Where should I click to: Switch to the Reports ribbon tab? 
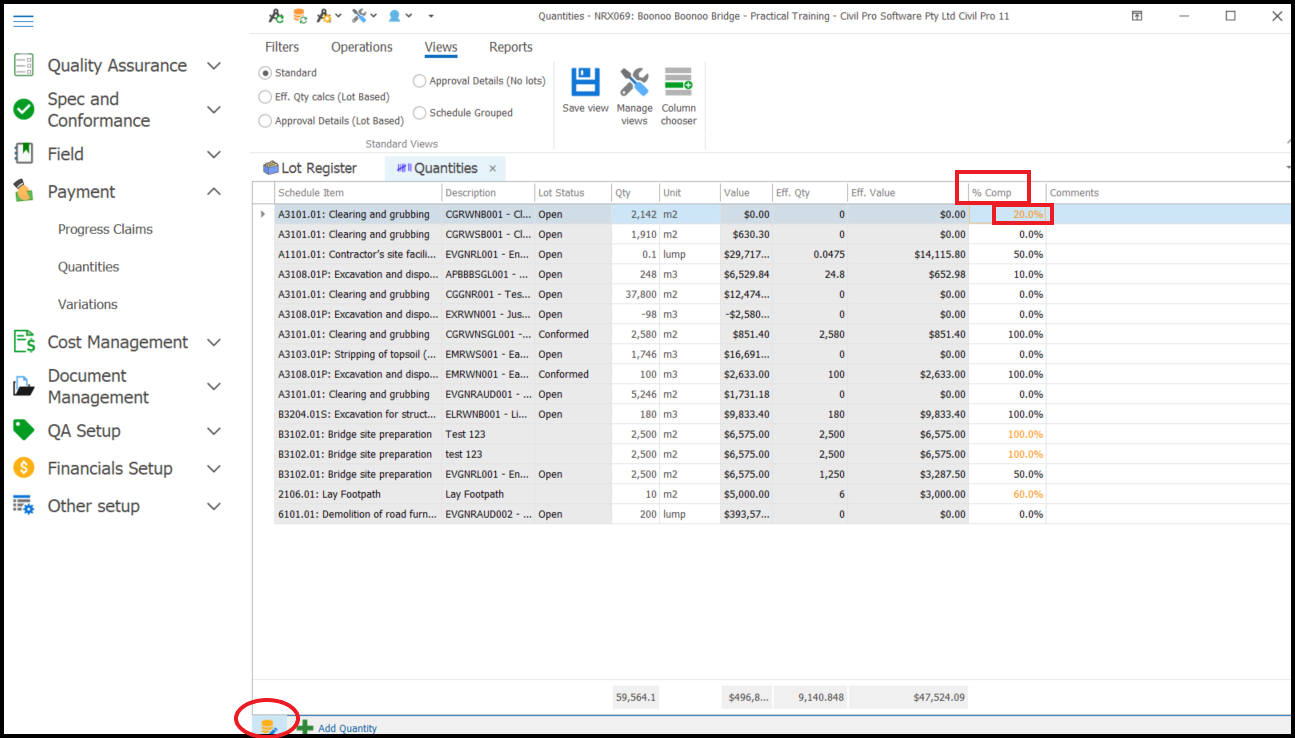[511, 47]
